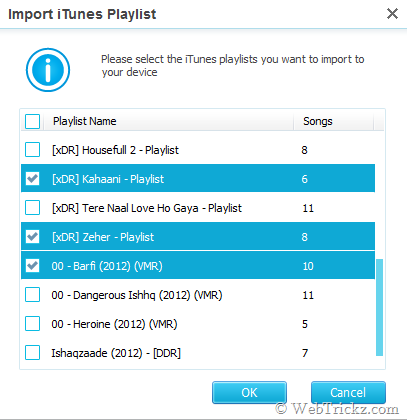Uncheck the Kahaani playlist checkbox
The height and width of the screenshot is (420, 407).
33,179
